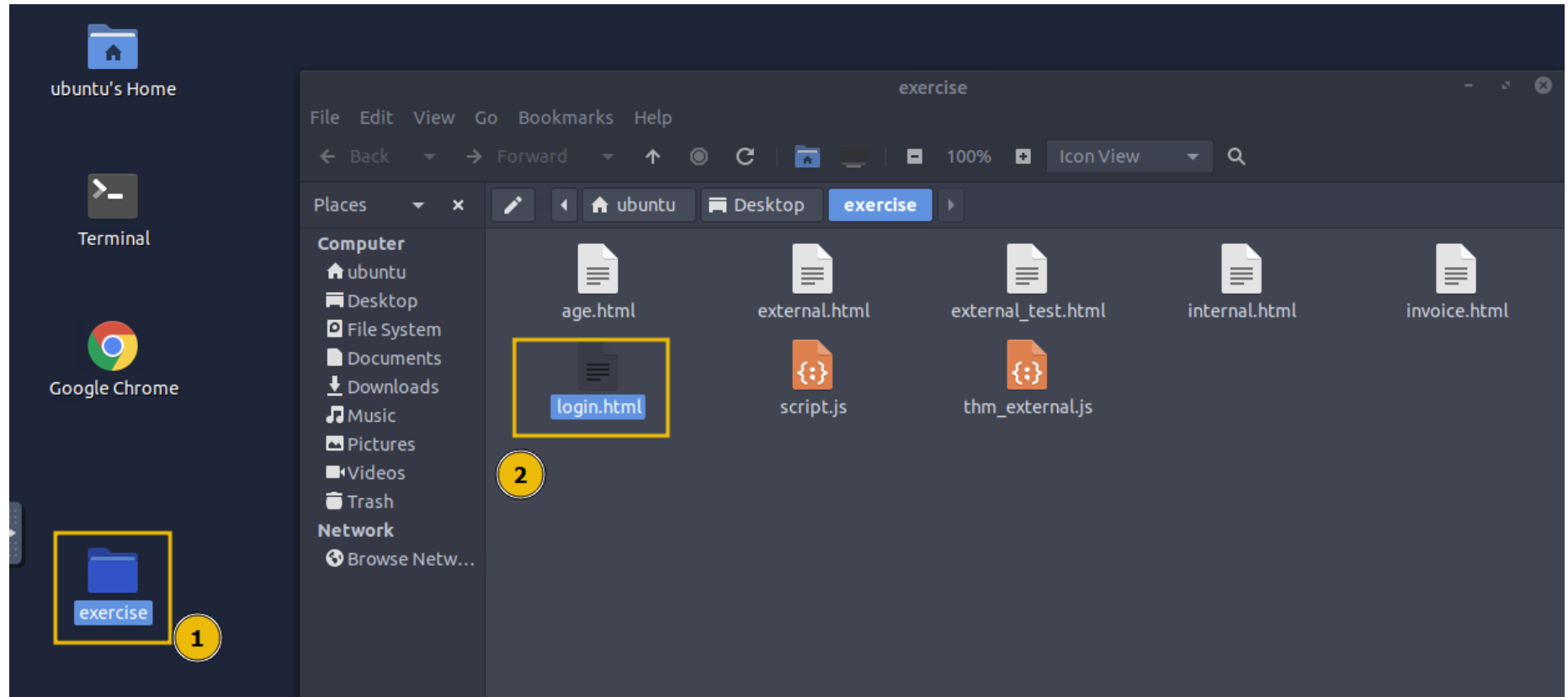
Task: Open Music in the sidebar
Action: pos(361,415)
